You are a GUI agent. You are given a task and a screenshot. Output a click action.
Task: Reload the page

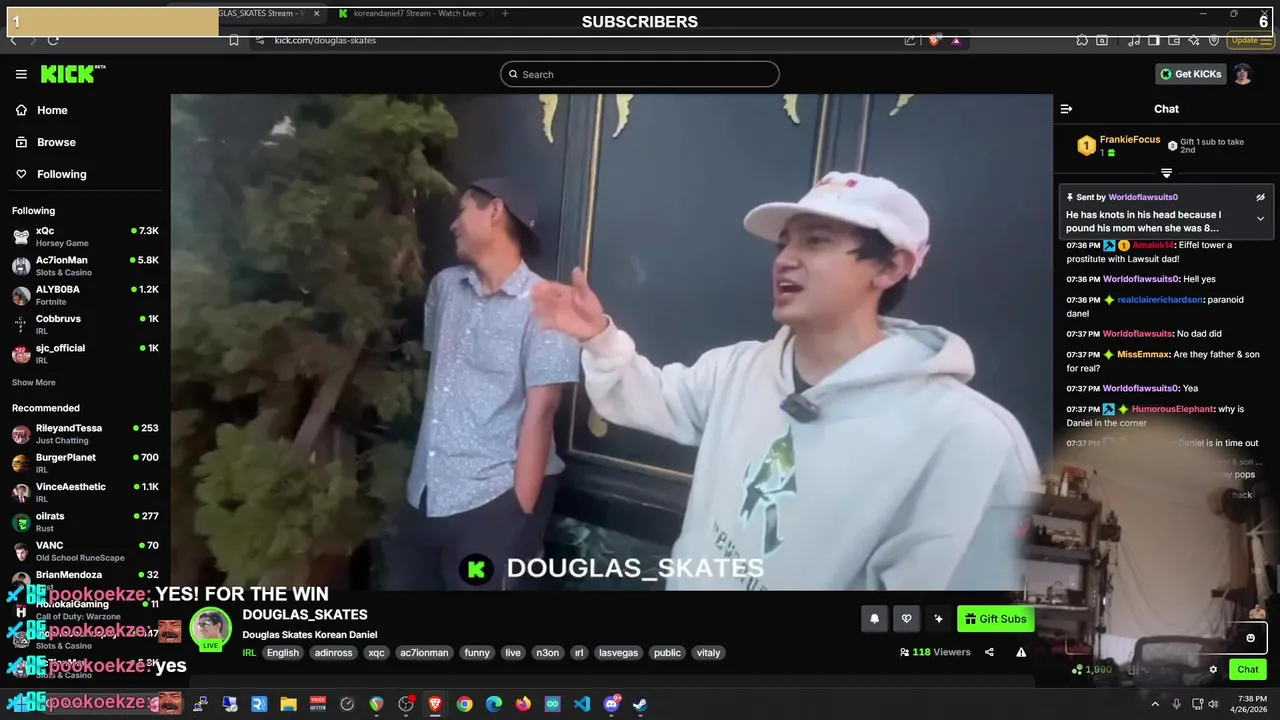[x=53, y=40]
